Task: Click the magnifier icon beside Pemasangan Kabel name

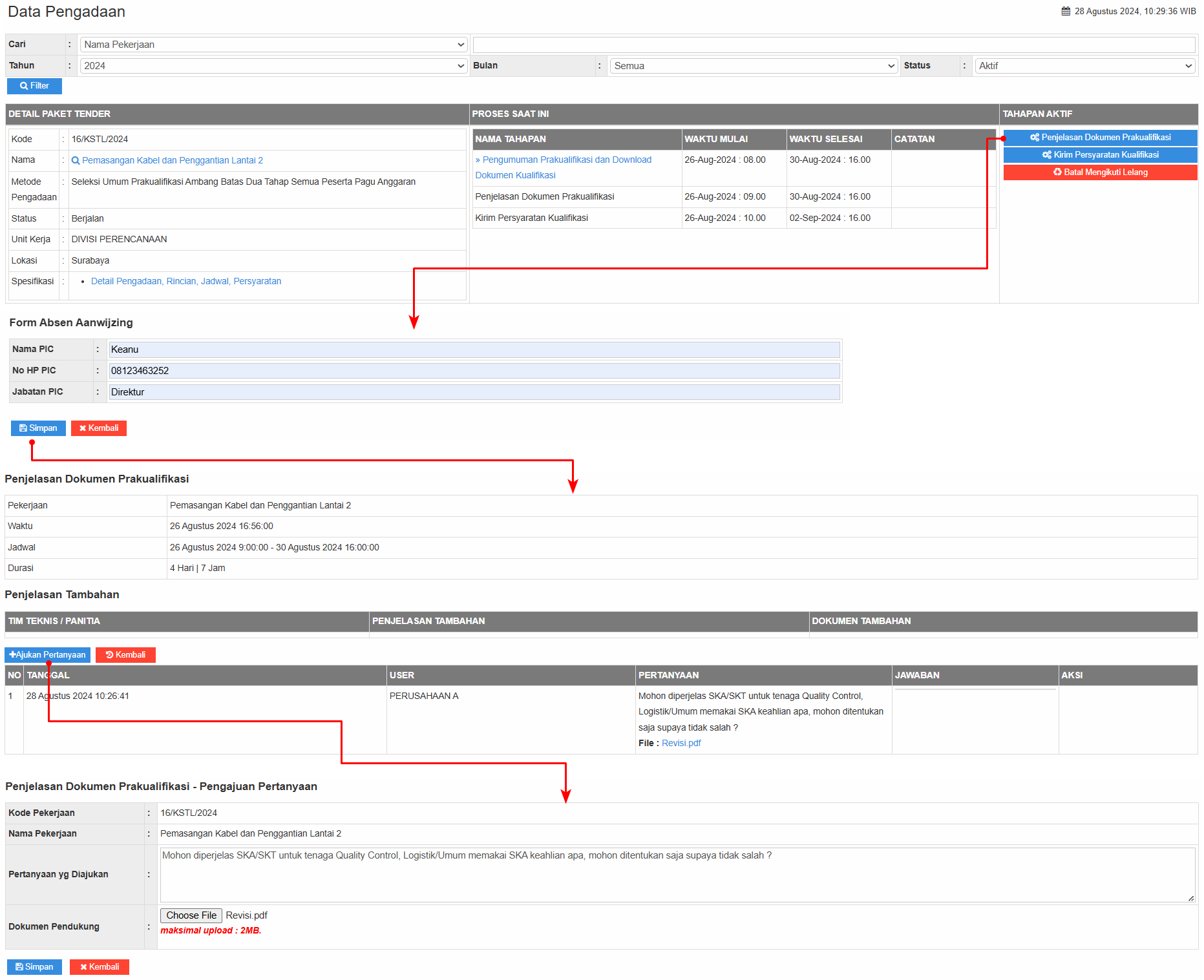Action: coord(76,161)
